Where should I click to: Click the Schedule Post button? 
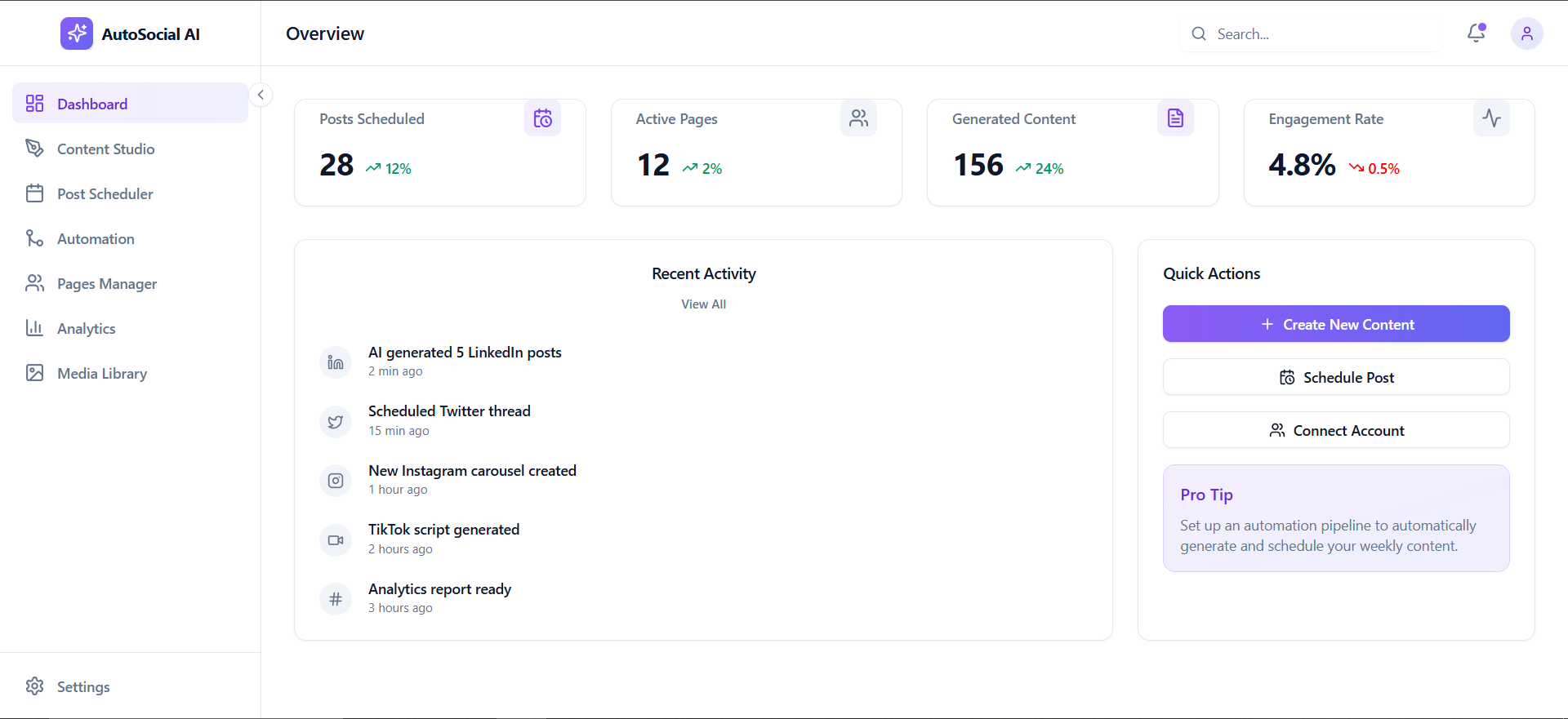1336,377
